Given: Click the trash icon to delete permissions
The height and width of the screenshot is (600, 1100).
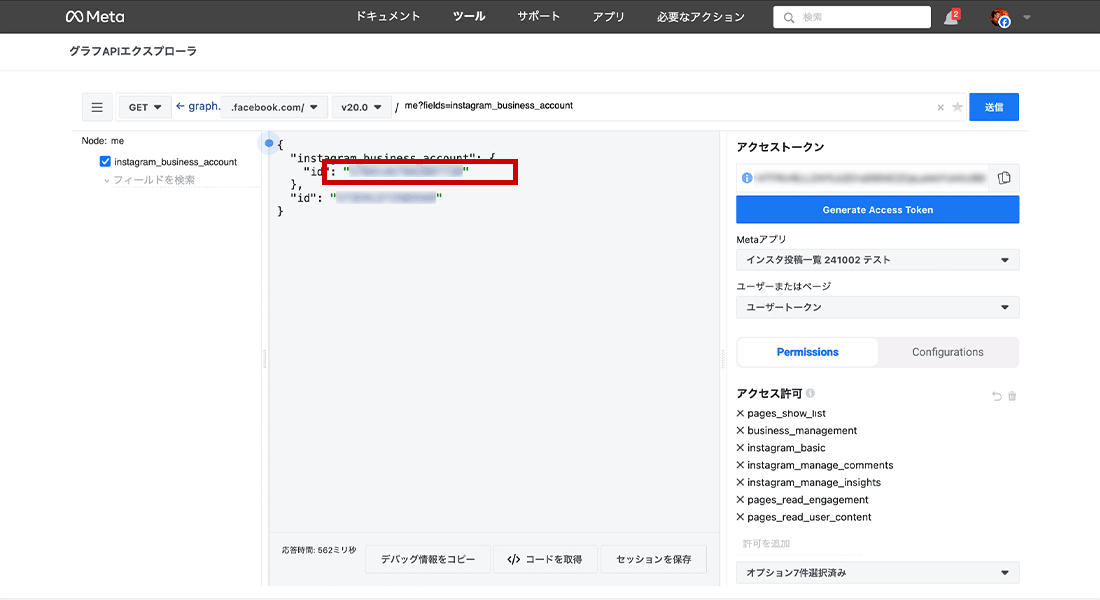Looking at the screenshot, I should (x=1012, y=396).
